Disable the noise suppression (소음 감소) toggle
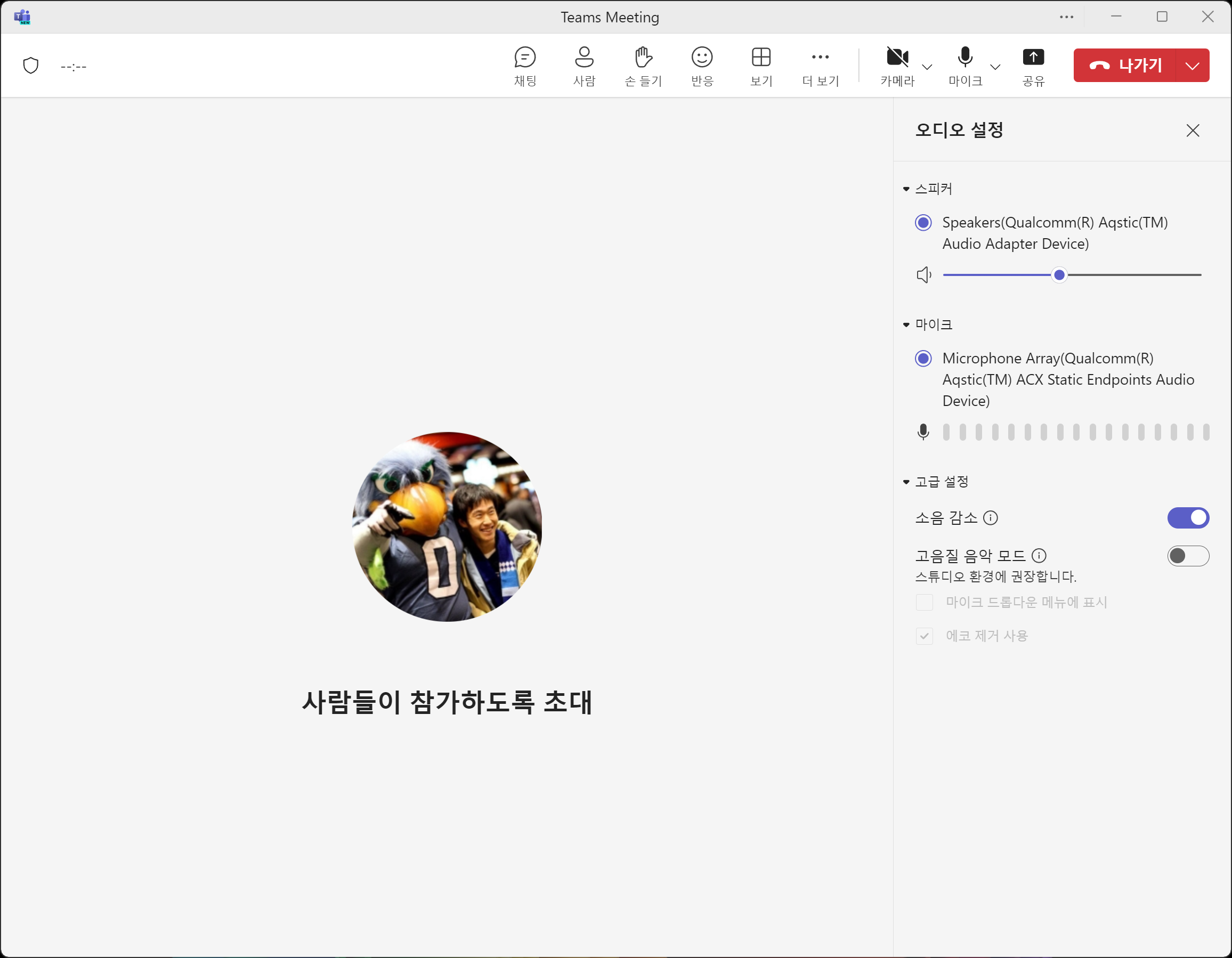 (x=1187, y=517)
